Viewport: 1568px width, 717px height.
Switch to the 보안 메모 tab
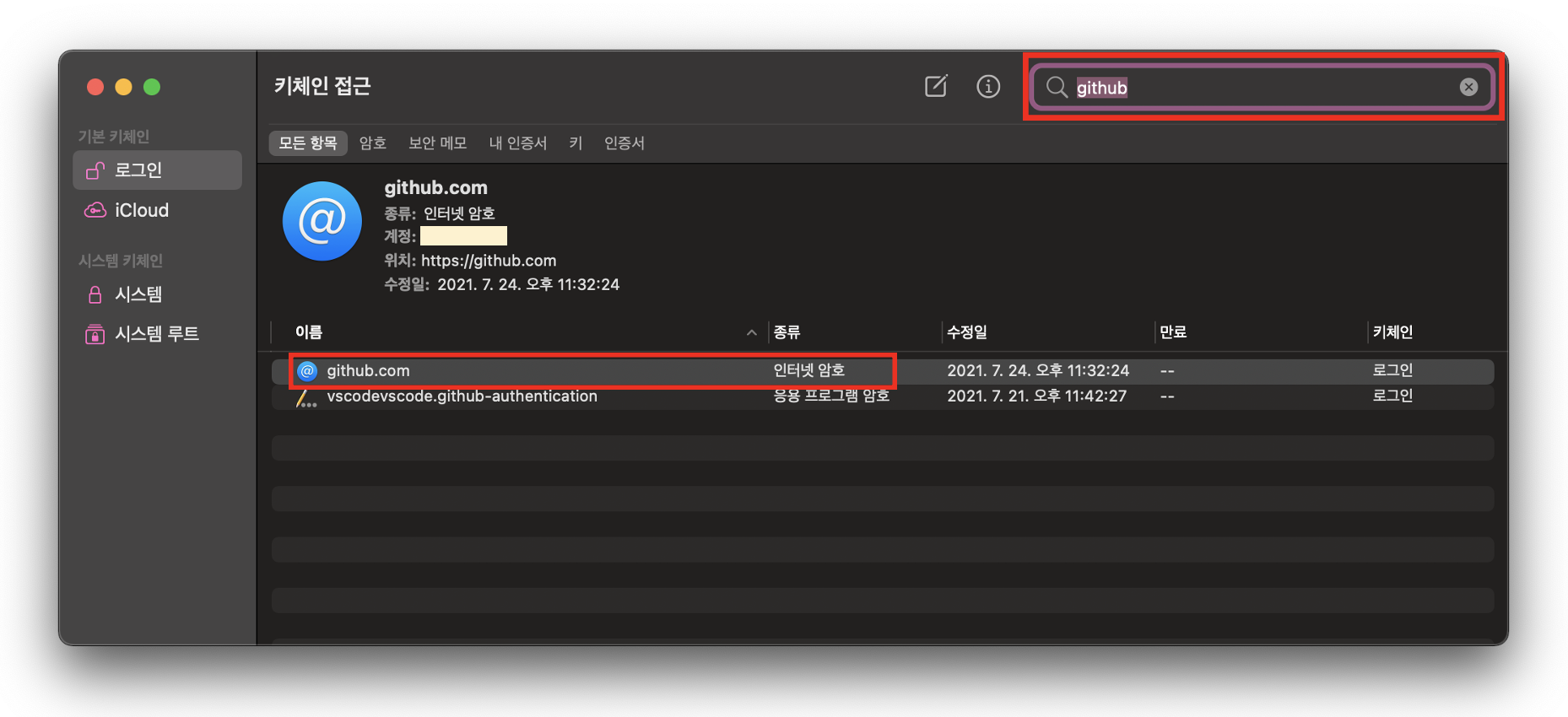pos(437,143)
